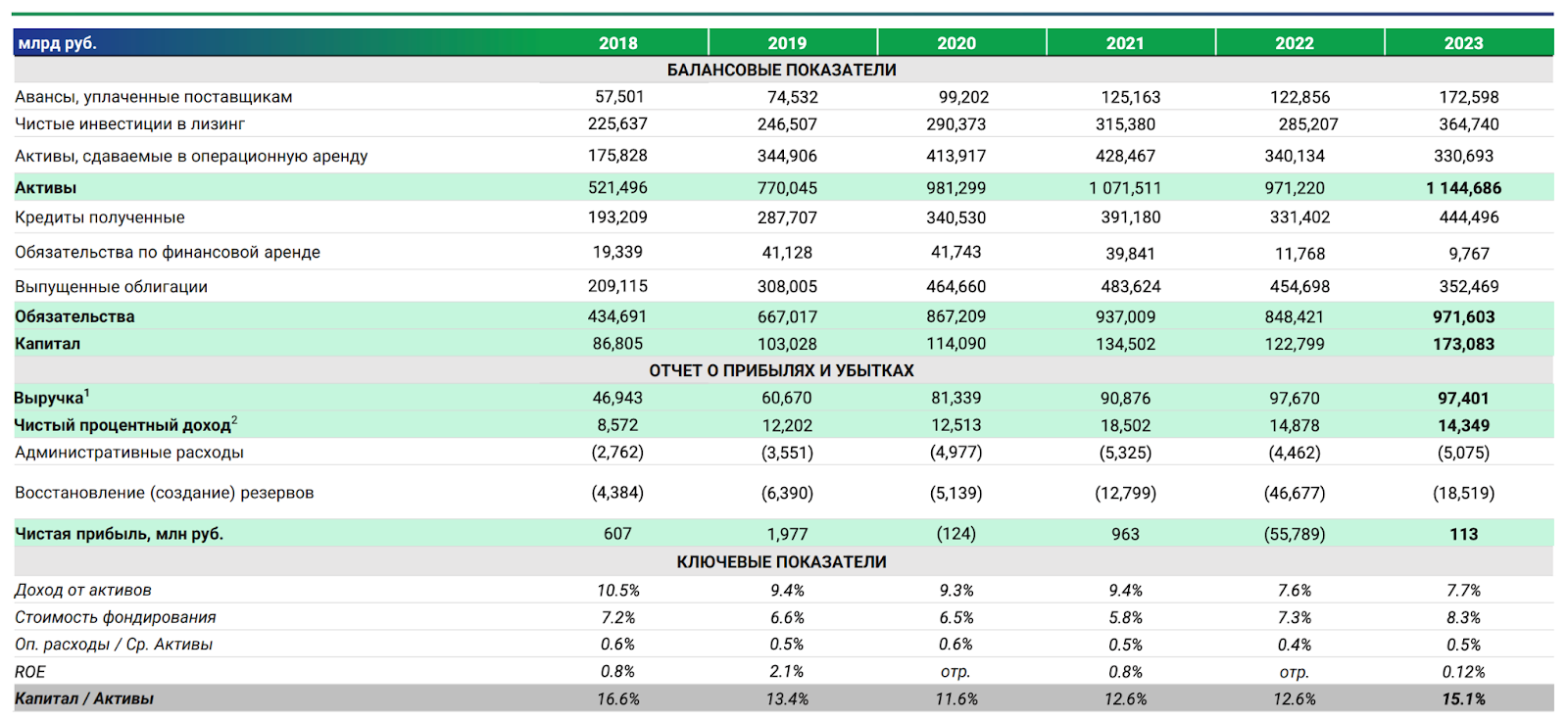Click the 'Чистые инвестиции в лизинг' row label
Viewport: 1568px width, 721px height.
click(x=129, y=123)
